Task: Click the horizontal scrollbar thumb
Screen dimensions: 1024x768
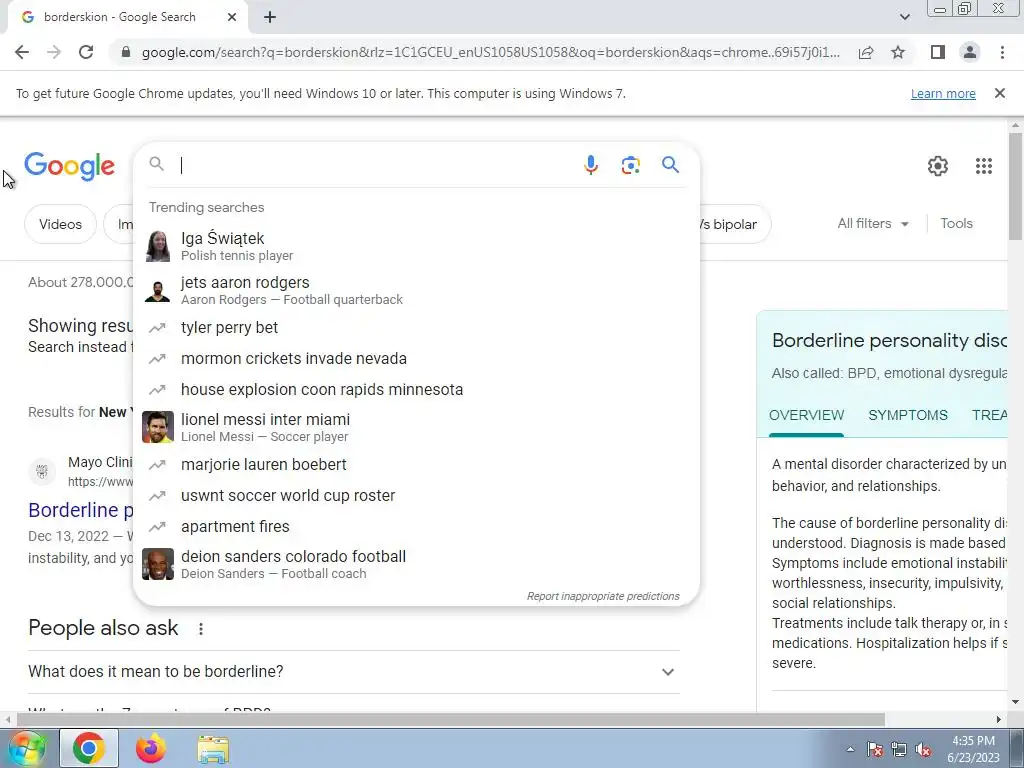Action: pyautogui.click(x=451, y=719)
